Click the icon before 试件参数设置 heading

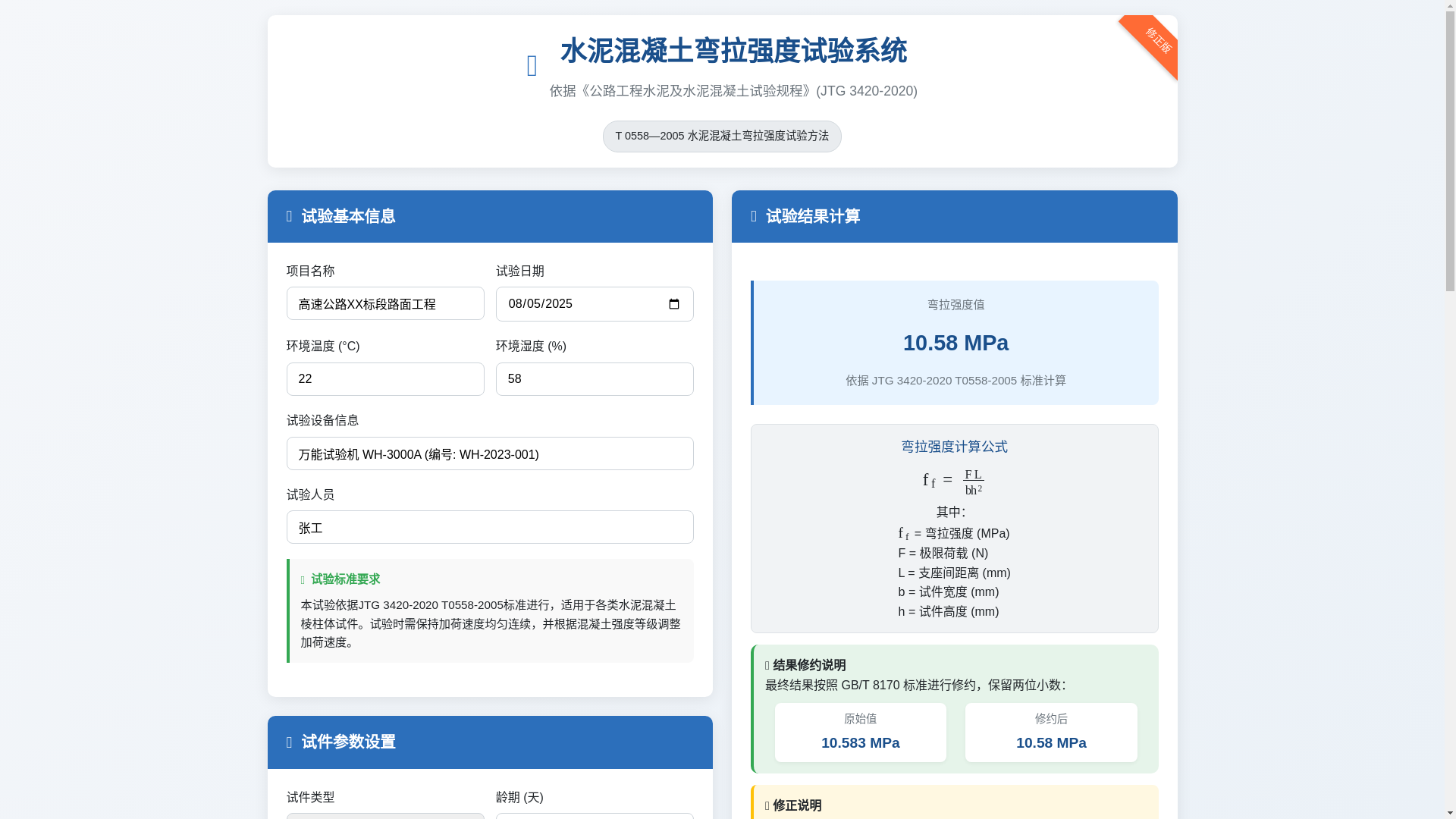(289, 742)
